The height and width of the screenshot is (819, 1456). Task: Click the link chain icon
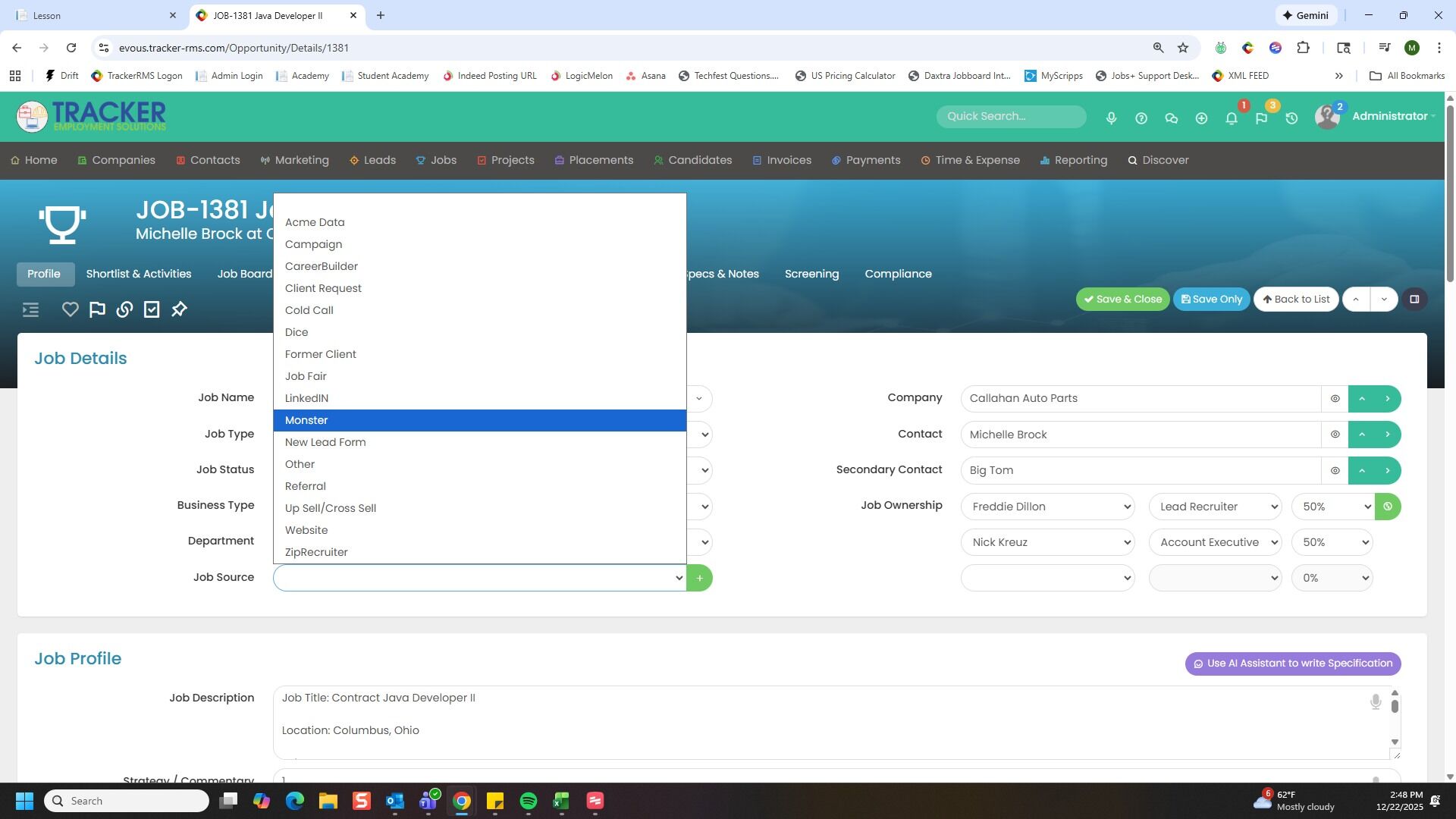click(124, 309)
